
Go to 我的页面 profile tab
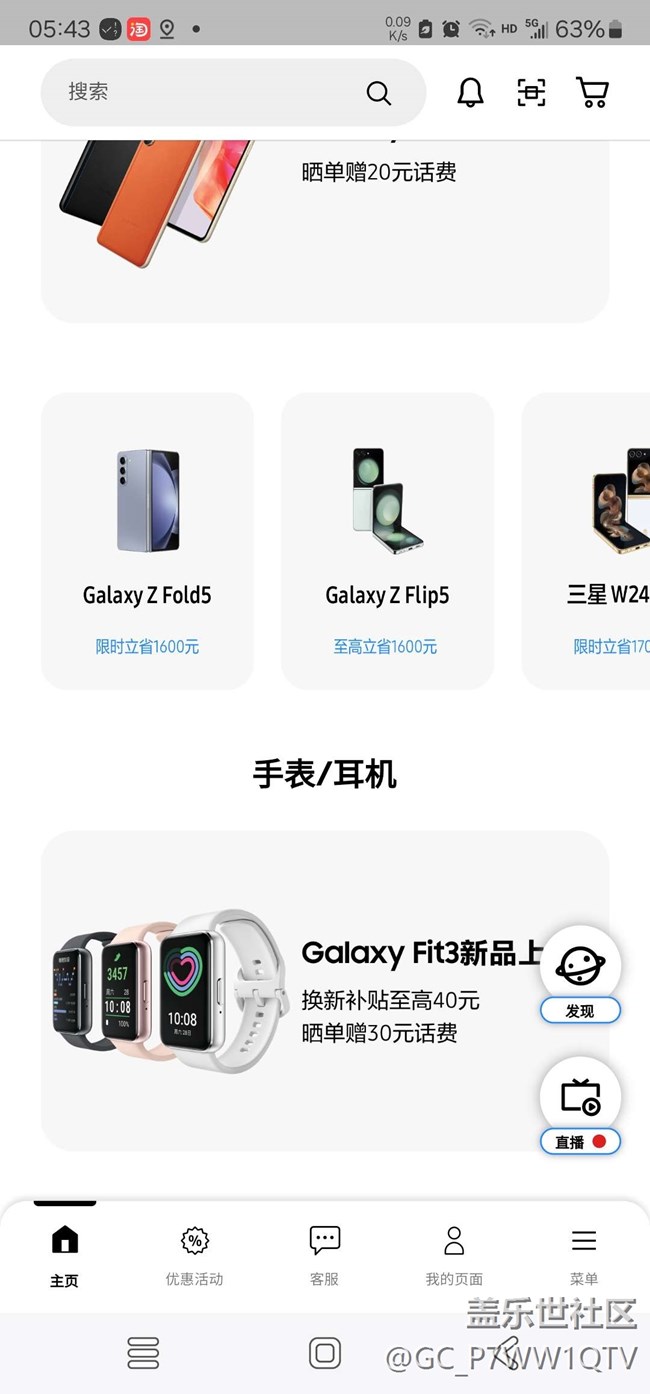(x=454, y=1256)
